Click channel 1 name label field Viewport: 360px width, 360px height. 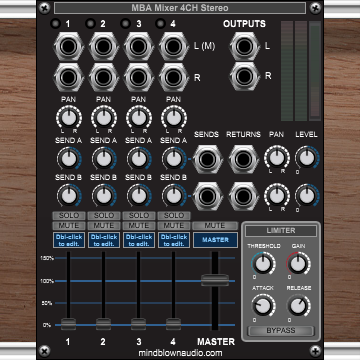pos(69,240)
